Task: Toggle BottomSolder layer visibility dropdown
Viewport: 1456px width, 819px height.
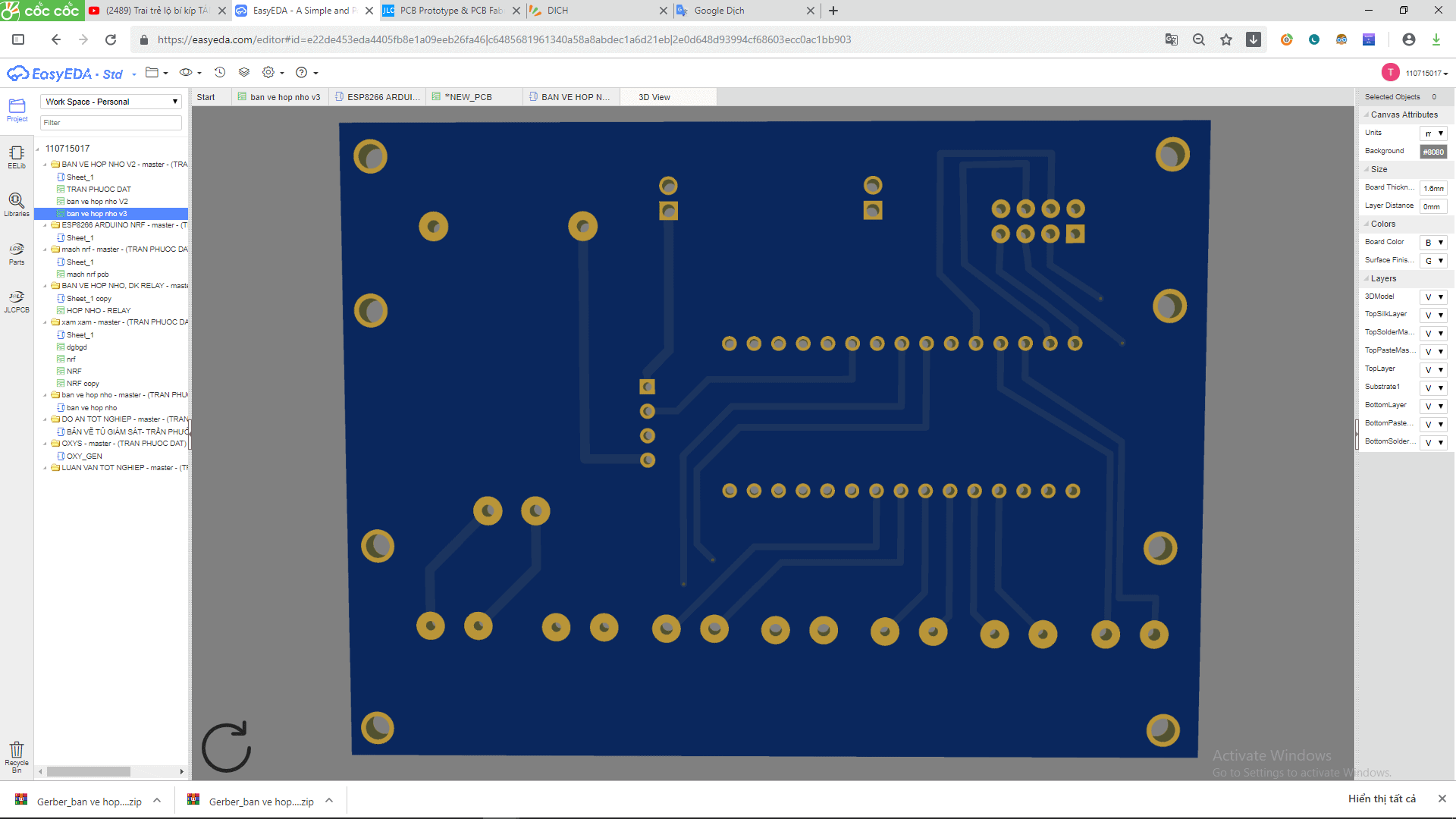Action: point(1433,443)
